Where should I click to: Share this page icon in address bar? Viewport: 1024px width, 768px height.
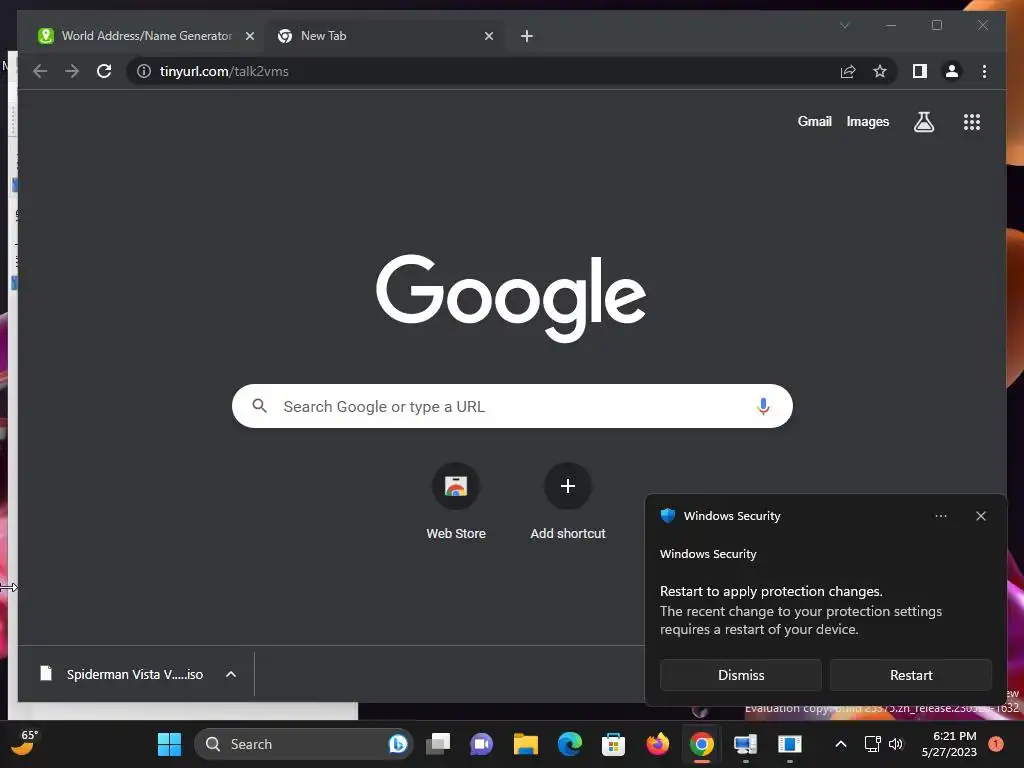pyautogui.click(x=848, y=71)
